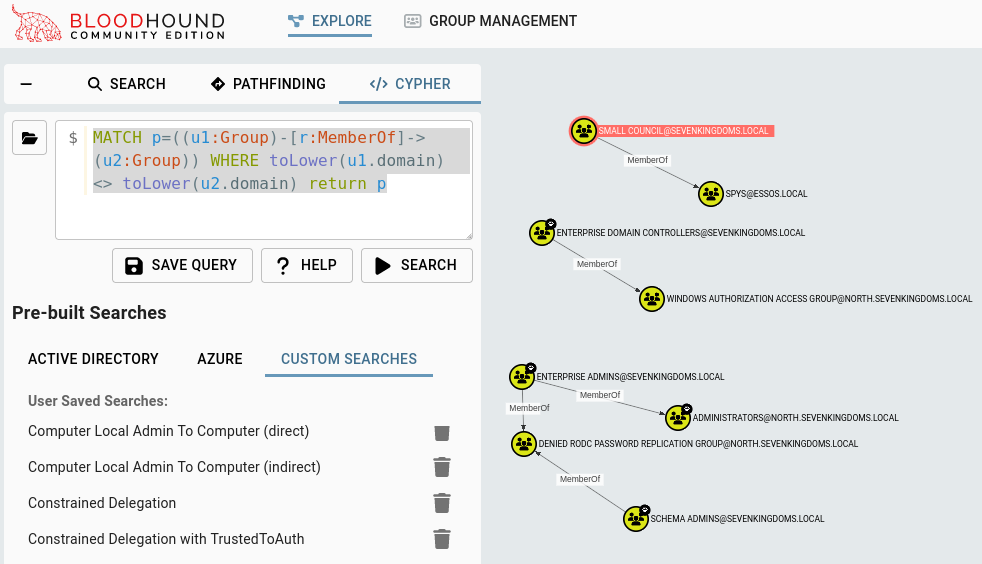Image resolution: width=982 pixels, height=564 pixels.
Task: Select the Schema Admins group node
Action: pyautogui.click(x=636, y=519)
